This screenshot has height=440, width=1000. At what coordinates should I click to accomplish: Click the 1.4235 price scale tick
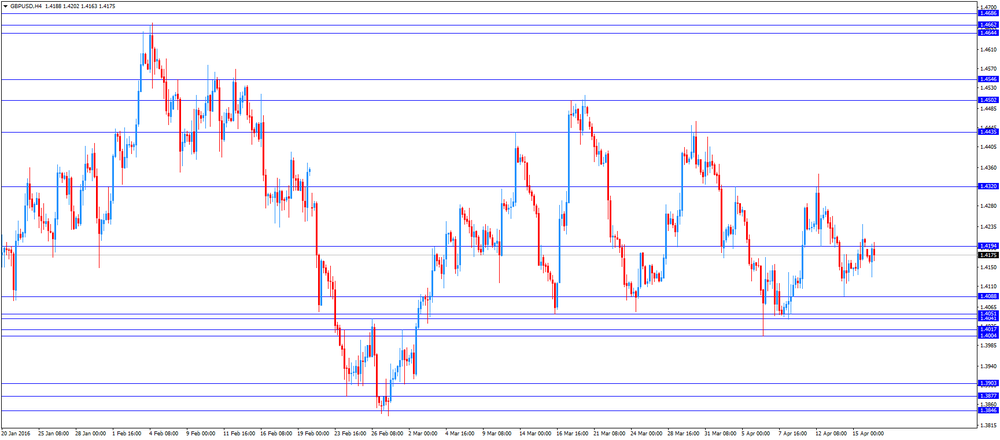(989, 226)
